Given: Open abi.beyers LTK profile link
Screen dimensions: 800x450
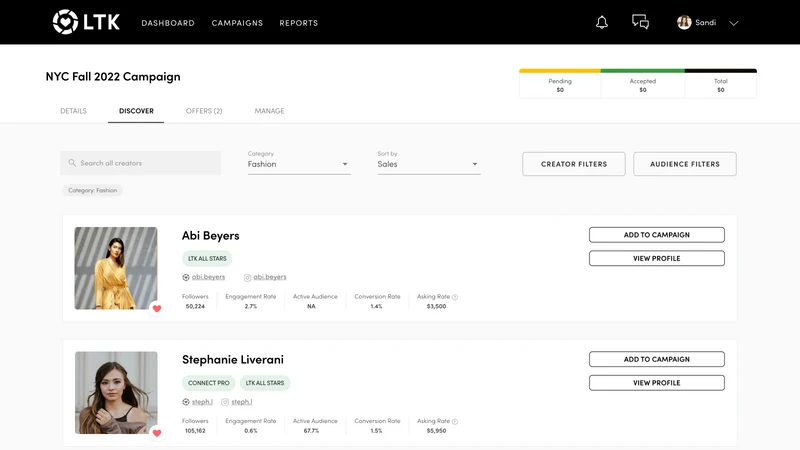Looking at the screenshot, I should pyautogui.click(x=204, y=277).
